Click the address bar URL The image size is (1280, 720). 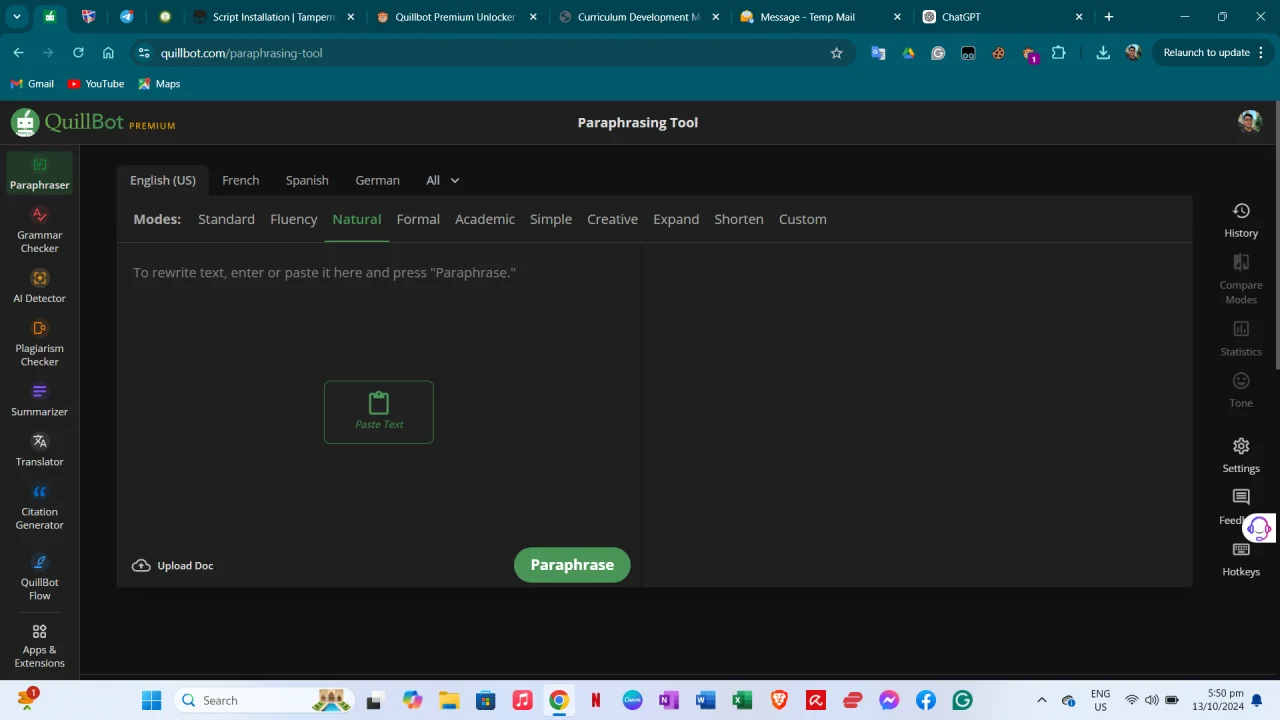point(241,53)
